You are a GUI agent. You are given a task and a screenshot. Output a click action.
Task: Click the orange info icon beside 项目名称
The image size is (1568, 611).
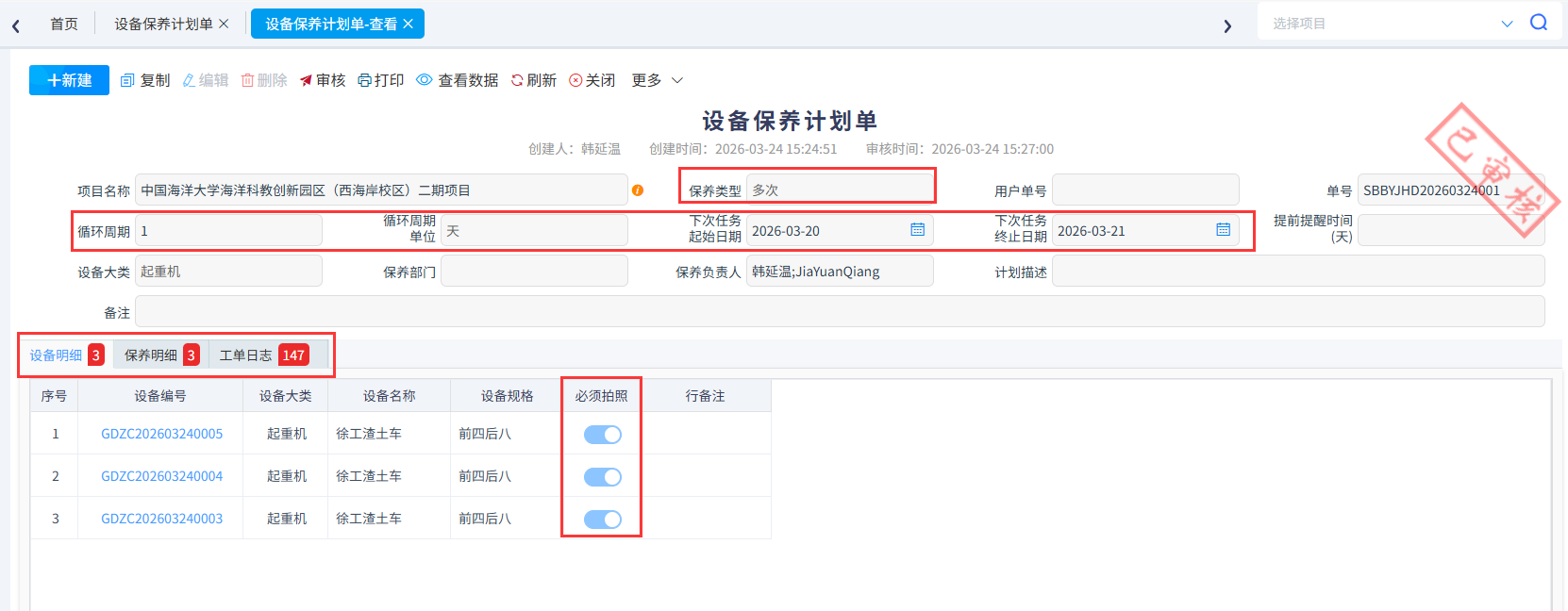638,190
